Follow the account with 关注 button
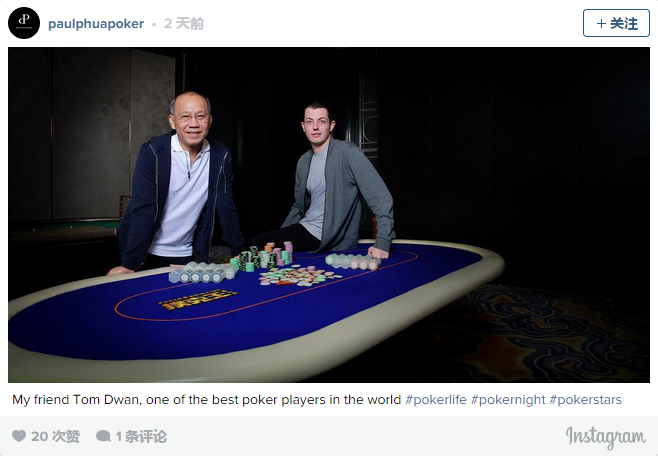 click(616, 23)
